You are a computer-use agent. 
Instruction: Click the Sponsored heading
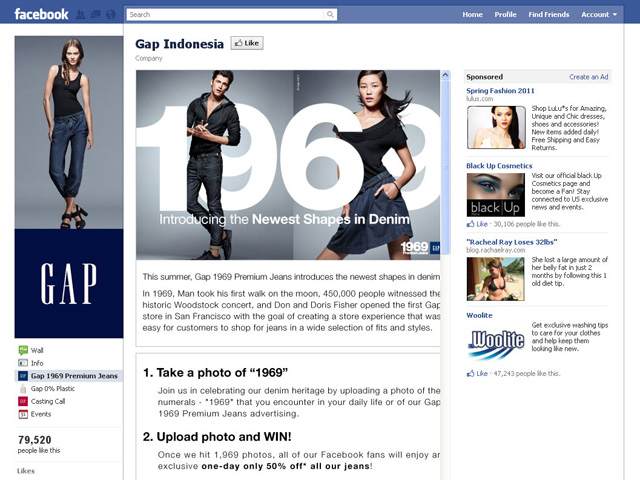[484, 77]
